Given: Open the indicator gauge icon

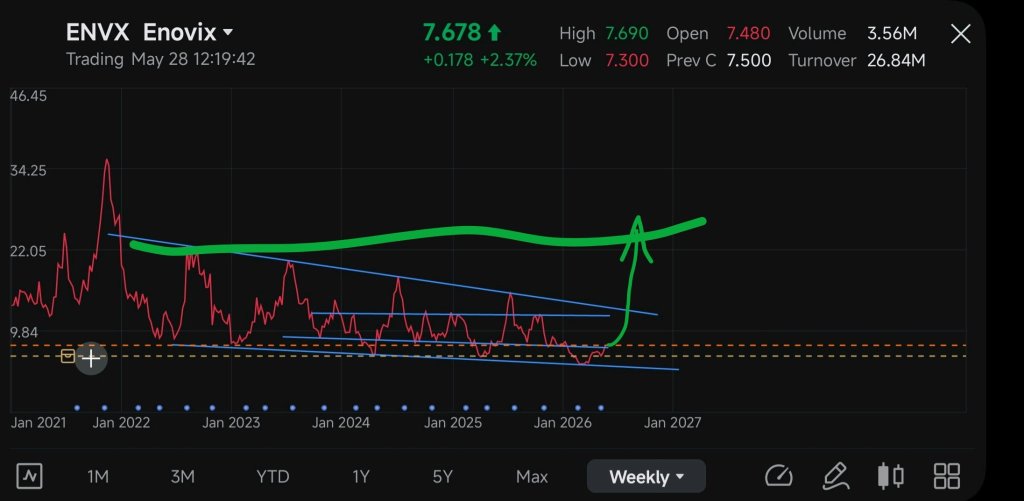Looking at the screenshot, I should [x=778, y=476].
